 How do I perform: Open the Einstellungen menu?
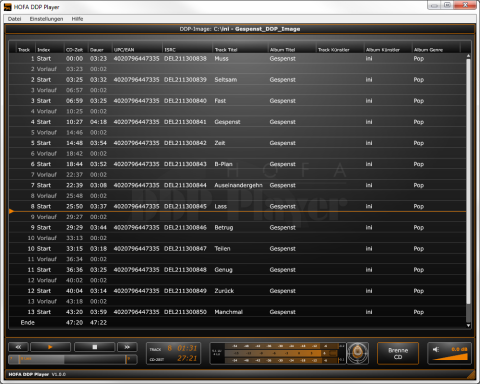pyautogui.click(x=46, y=19)
